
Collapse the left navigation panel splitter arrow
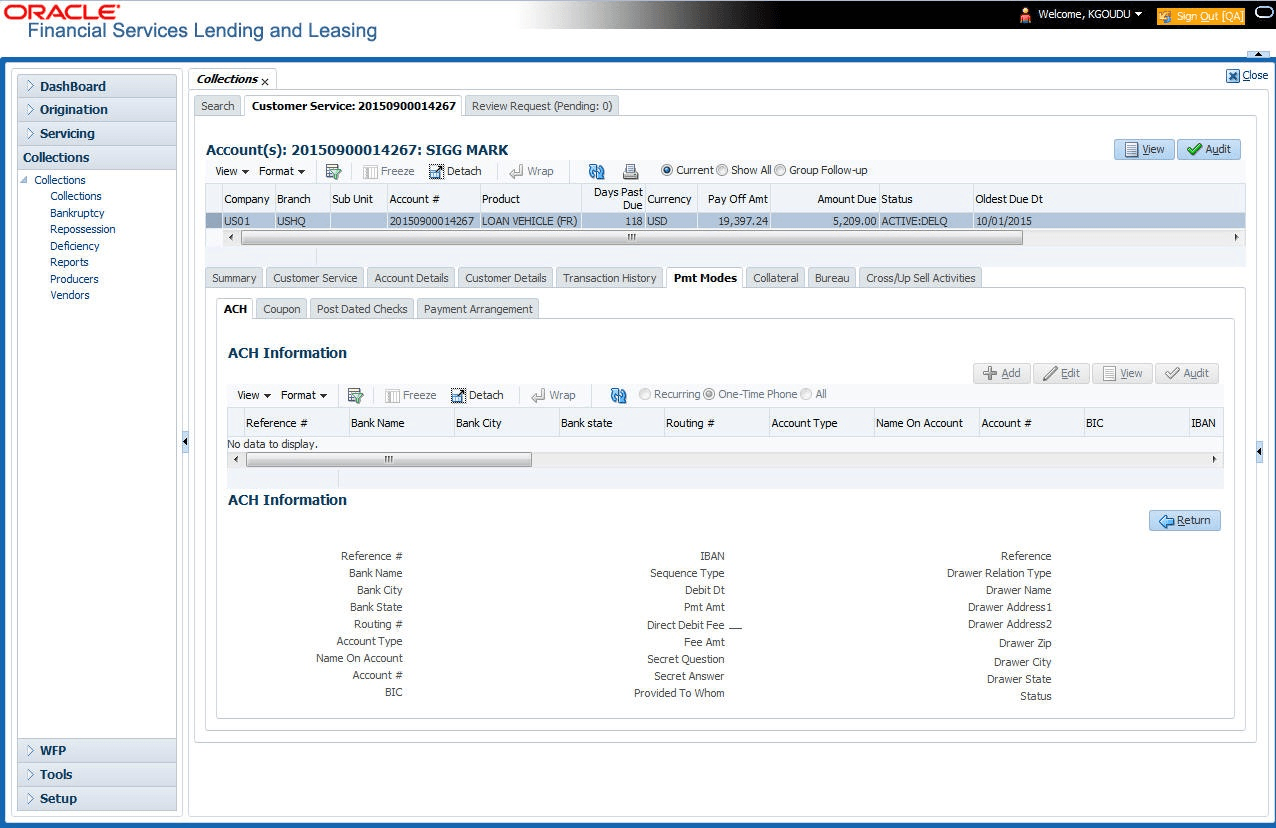point(185,442)
